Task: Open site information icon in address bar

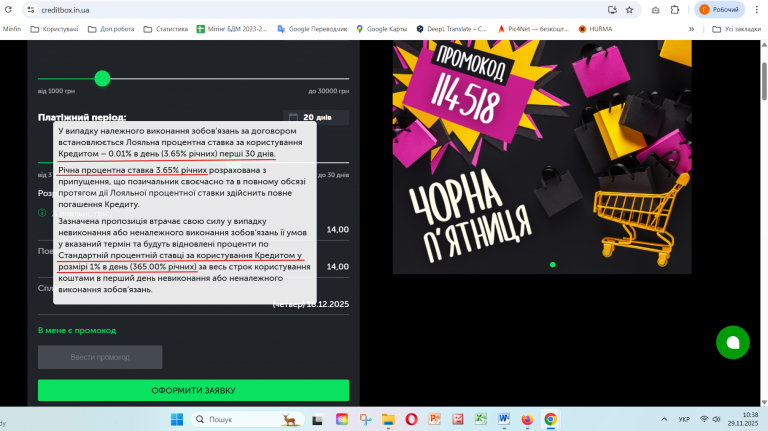Action: (30, 10)
